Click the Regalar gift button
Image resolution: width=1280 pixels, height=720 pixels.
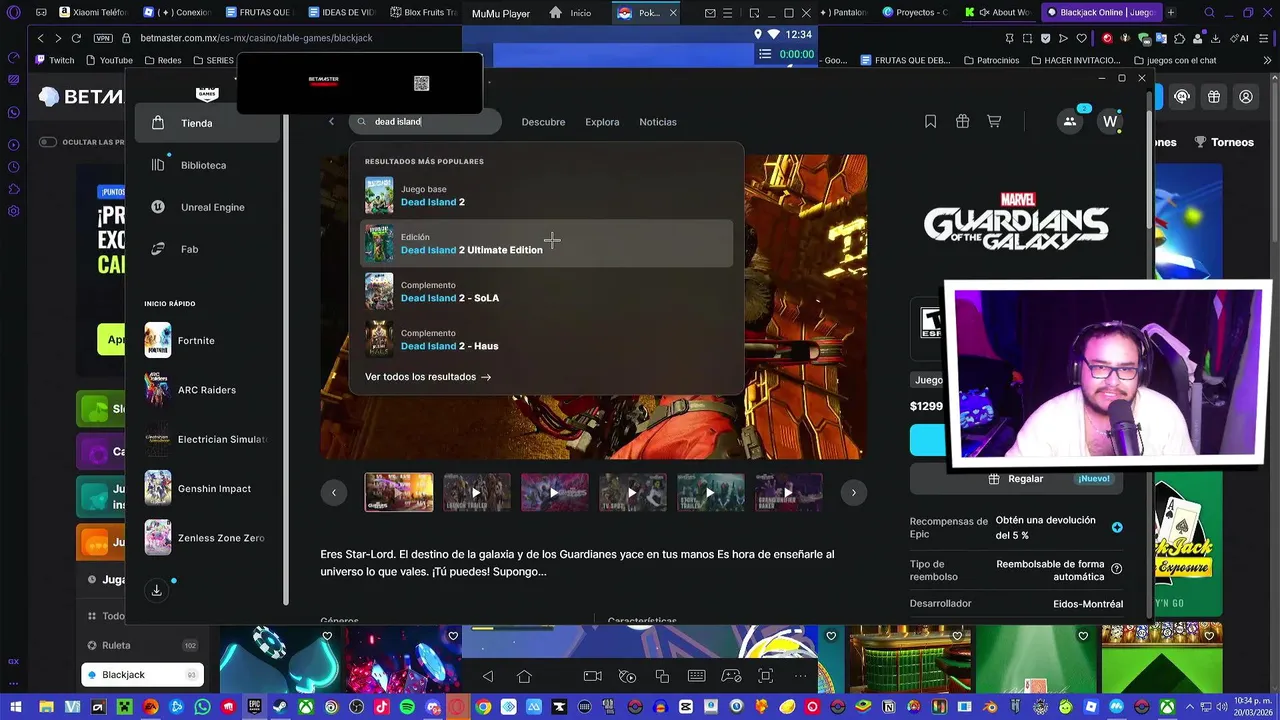[1016, 479]
